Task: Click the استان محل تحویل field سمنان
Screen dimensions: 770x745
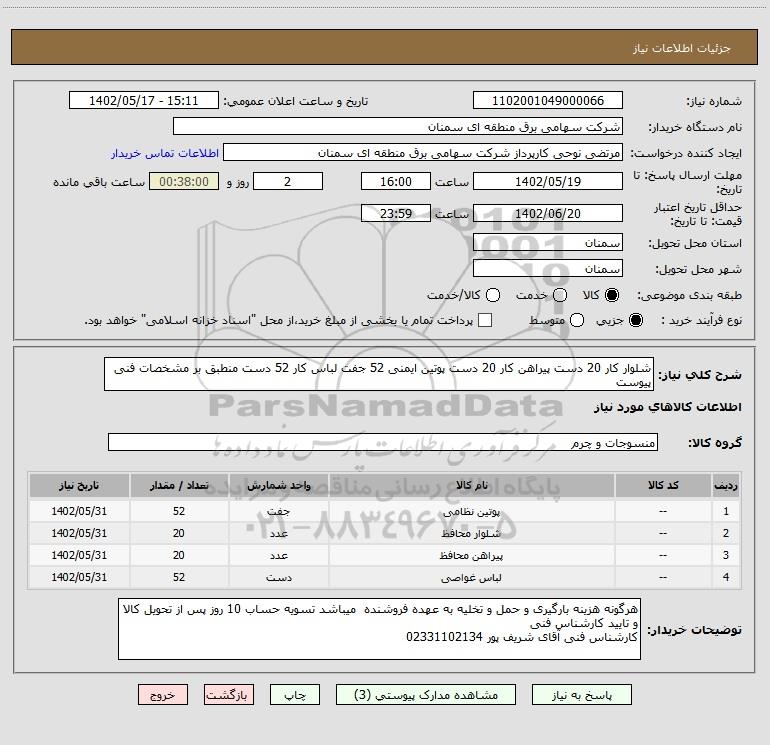Action: pos(548,243)
